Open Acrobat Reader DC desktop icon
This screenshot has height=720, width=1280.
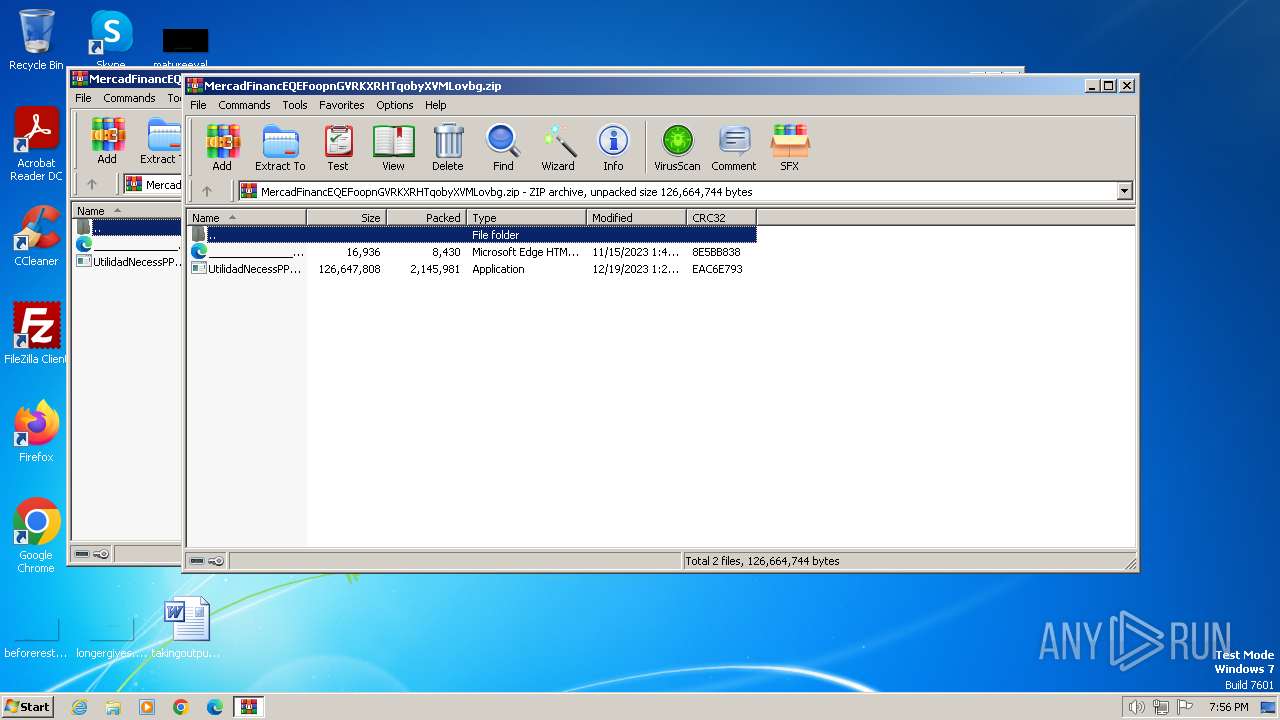(36, 144)
